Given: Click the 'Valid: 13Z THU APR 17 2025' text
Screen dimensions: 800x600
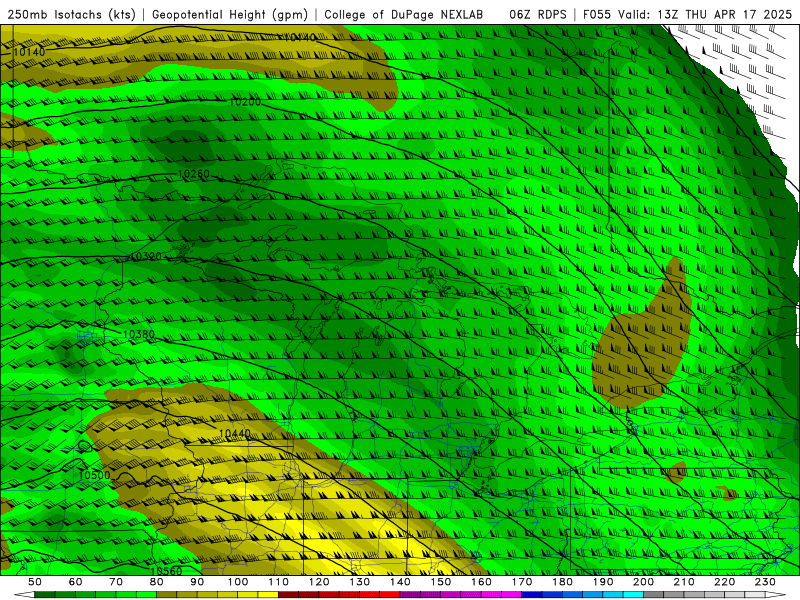Looking at the screenshot, I should (705, 15).
